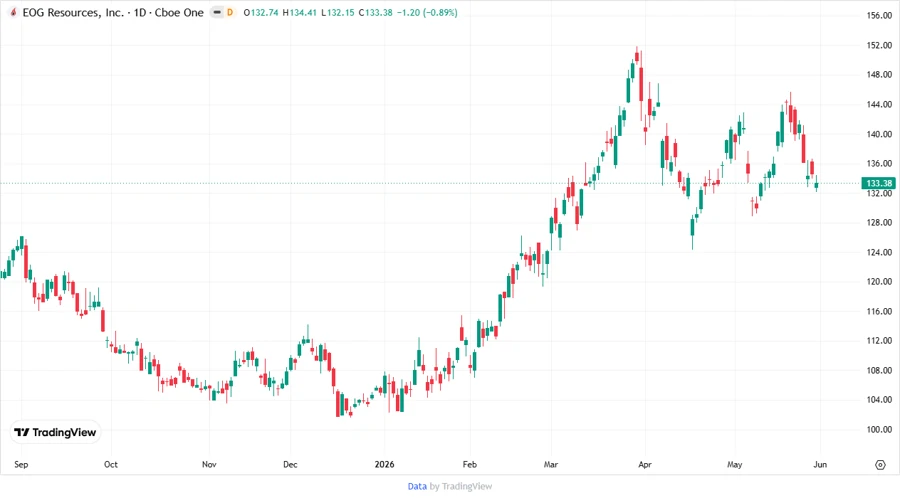Click the Dec label on time axis
Viewport: 900px width, 498px height.
coord(290,464)
